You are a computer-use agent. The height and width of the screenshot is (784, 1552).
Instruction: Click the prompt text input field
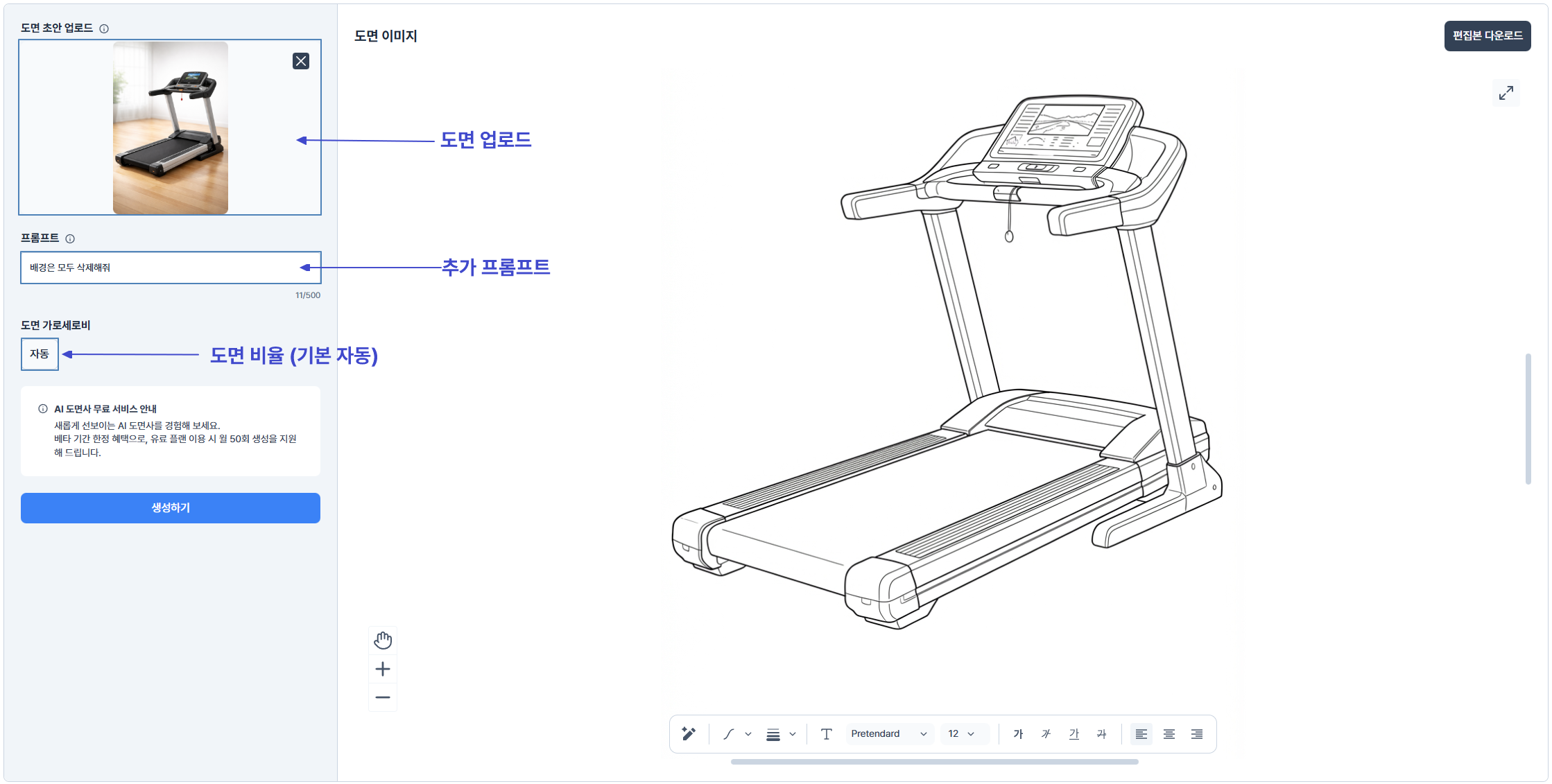(171, 268)
